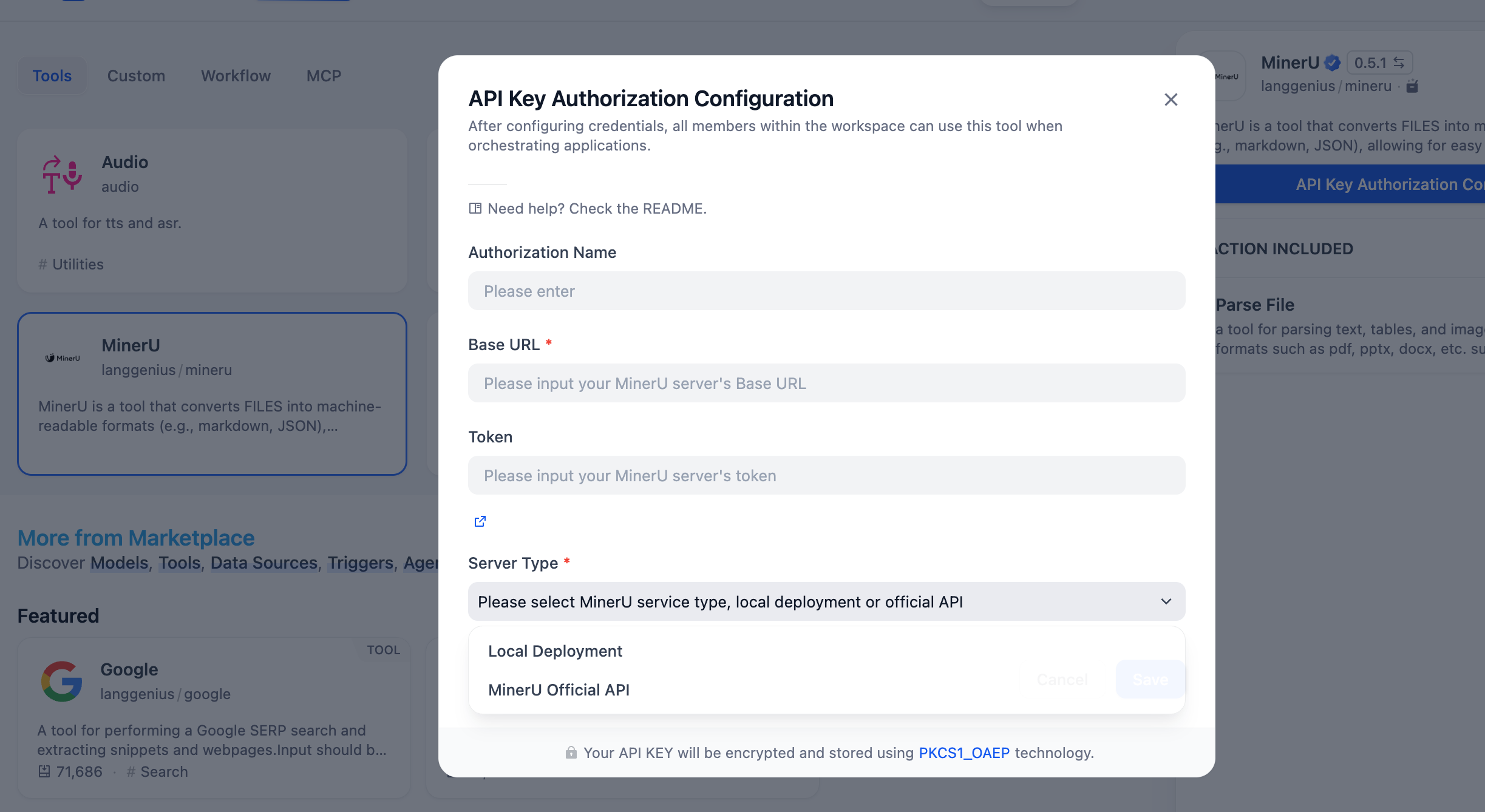The width and height of the screenshot is (1485, 812).
Task: Switch to the Workflow tab
Action: 236,76
